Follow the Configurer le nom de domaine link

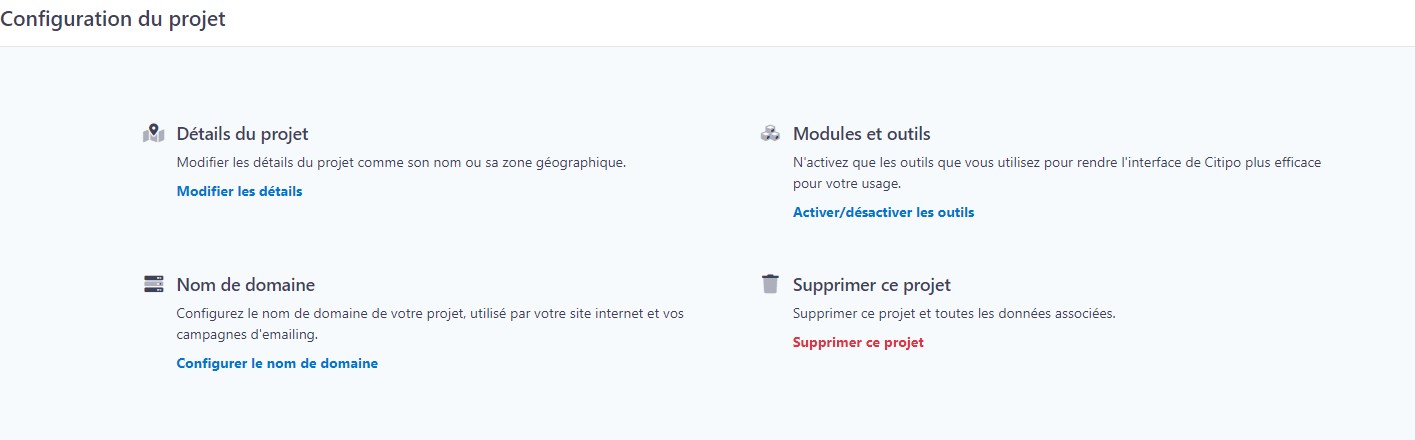(277, 363)
